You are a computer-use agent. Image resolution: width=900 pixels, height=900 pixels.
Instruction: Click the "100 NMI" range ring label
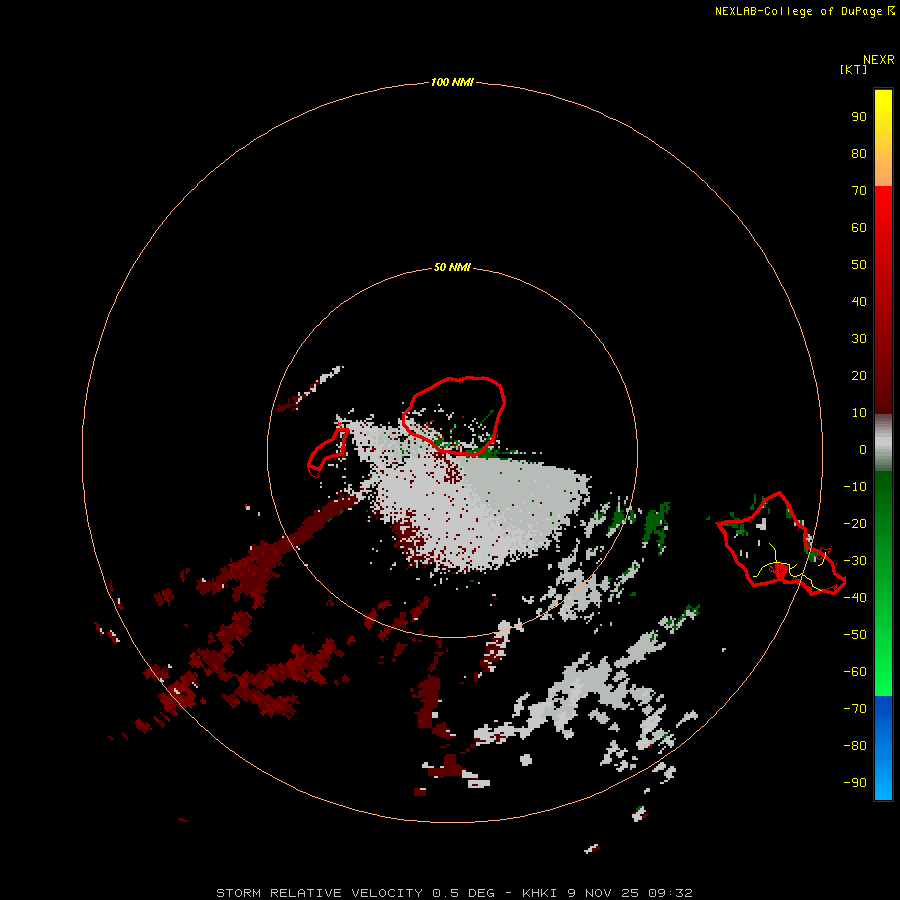[x=452, y=82]
